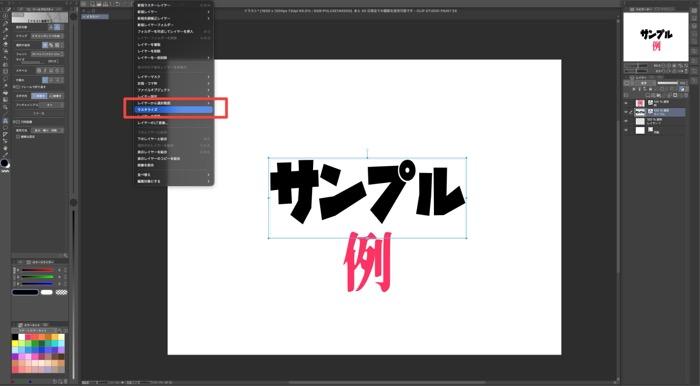
Task: Click the pink 例 character on canvas
Action: [367, 261]
